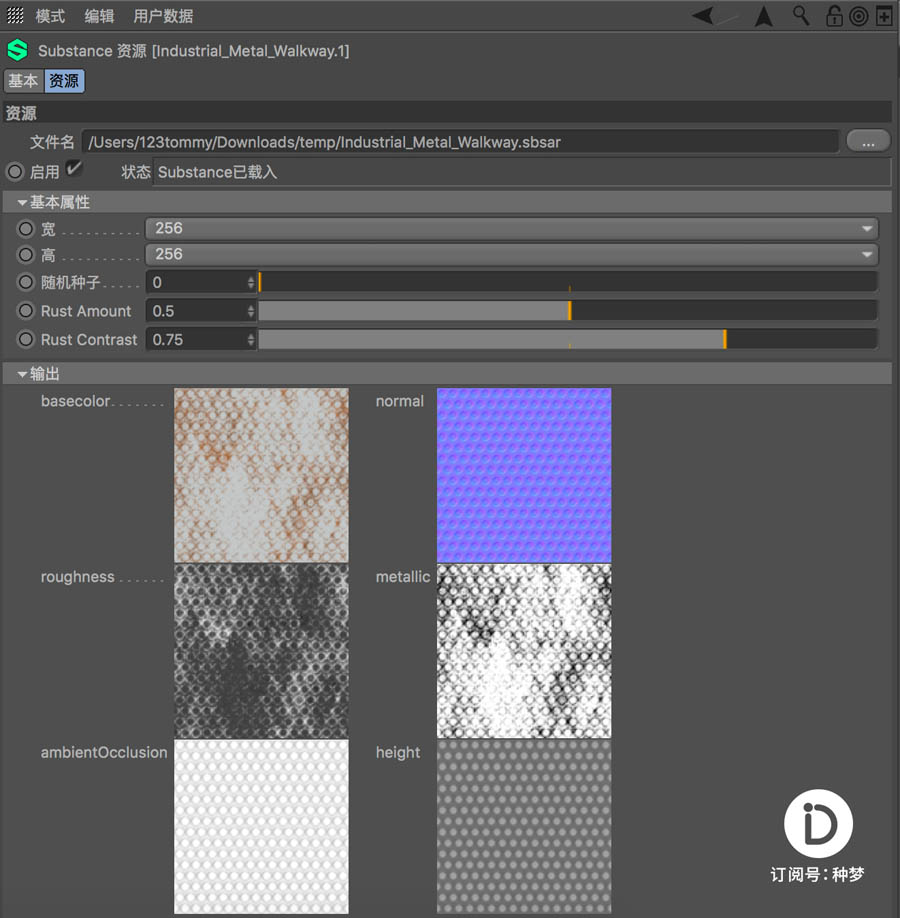Open a new attribute manager panel

[x=884, y=16]
